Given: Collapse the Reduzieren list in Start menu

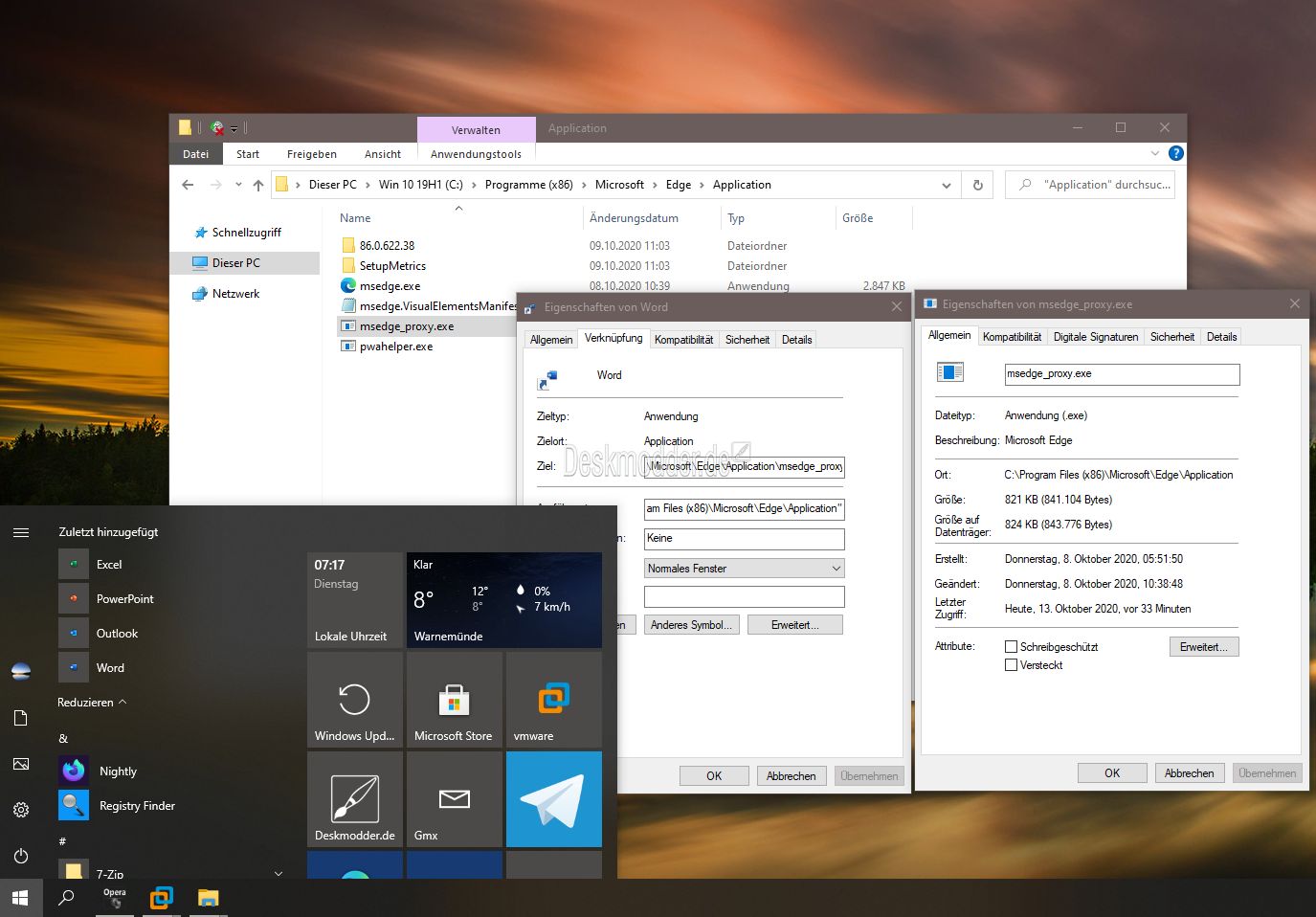Looking at the screenshot, I should coord(92,703).
